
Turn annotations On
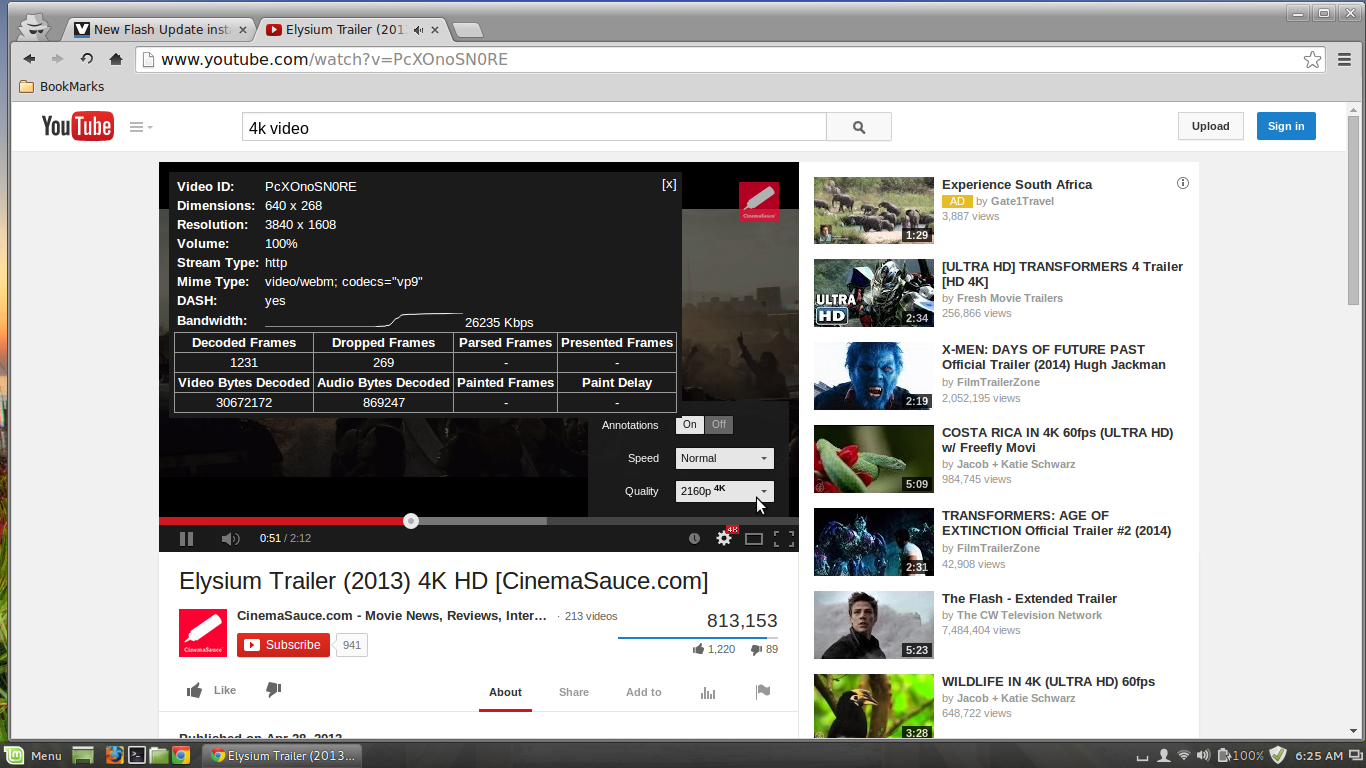click(x=690, y=425)
